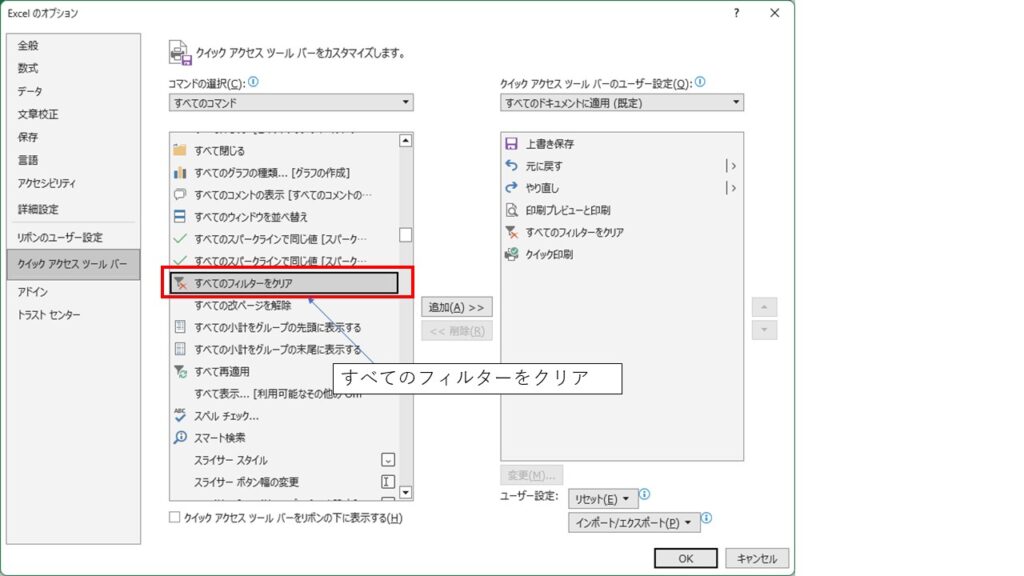Click the Save icon in the right list
The height and width of the screenshot is (576, 1024).
coord(512,144)
